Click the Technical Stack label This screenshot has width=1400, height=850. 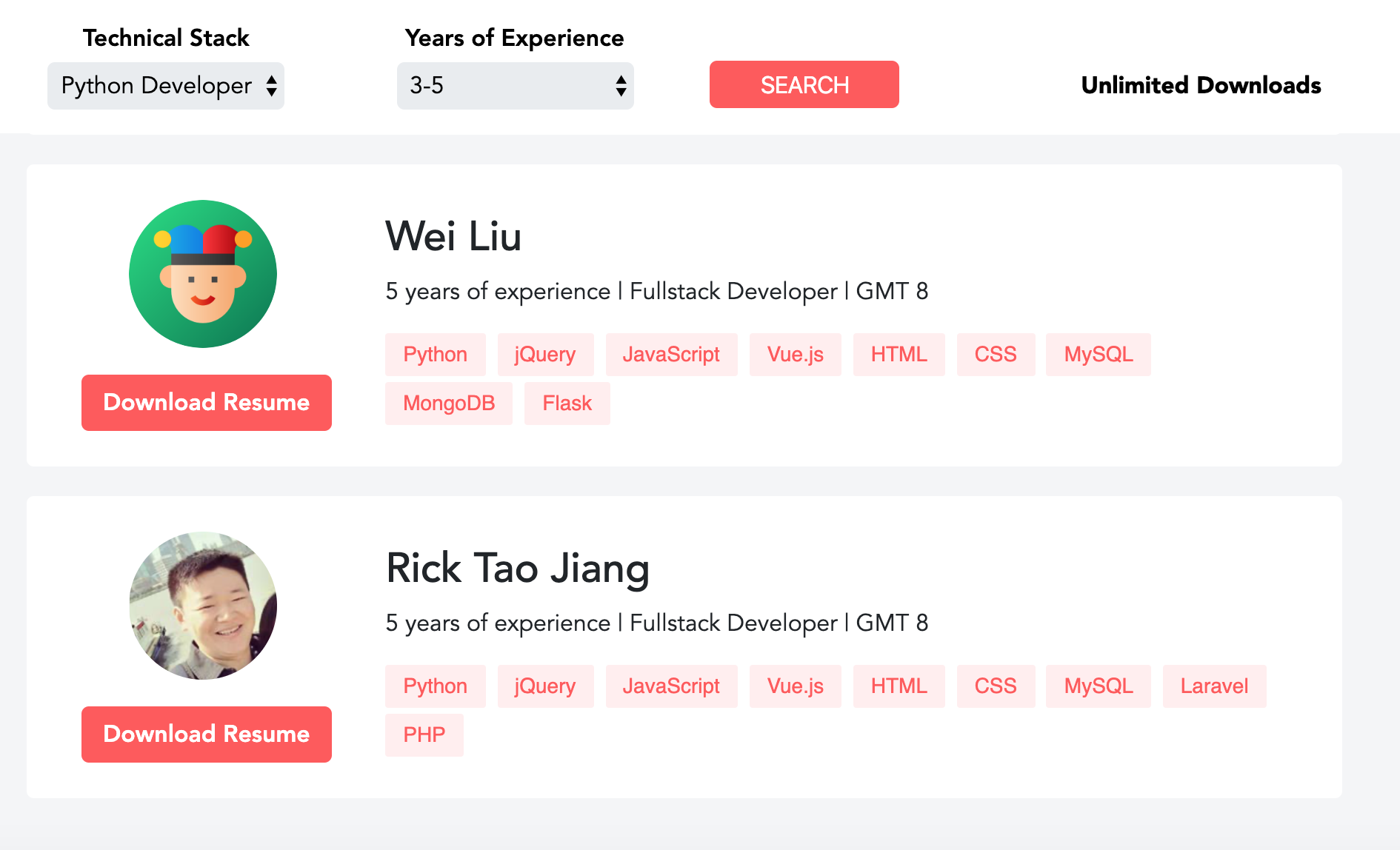coord(166,38)
